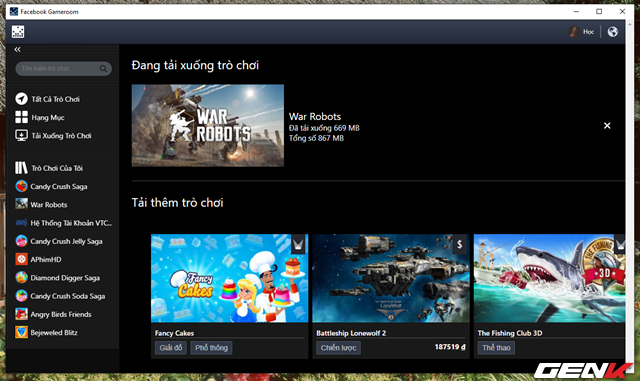The image size is (640, 381).
Task: Select Tải Xuống Trò Chơi menu label
Action: click(61, 136)
